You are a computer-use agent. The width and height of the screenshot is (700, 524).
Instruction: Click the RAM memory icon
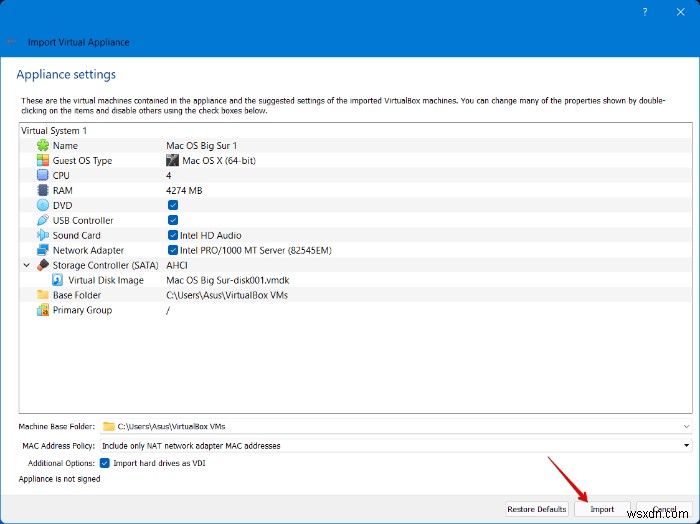point(43,191)
